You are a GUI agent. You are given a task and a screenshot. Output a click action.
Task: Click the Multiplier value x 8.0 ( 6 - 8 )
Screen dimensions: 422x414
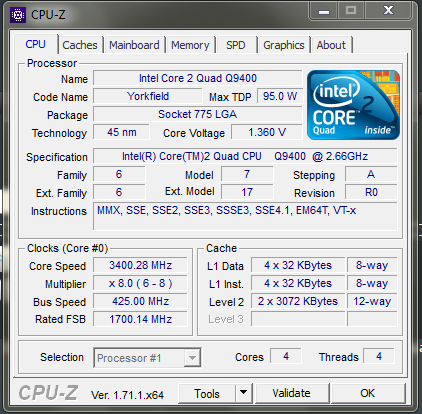140,283
